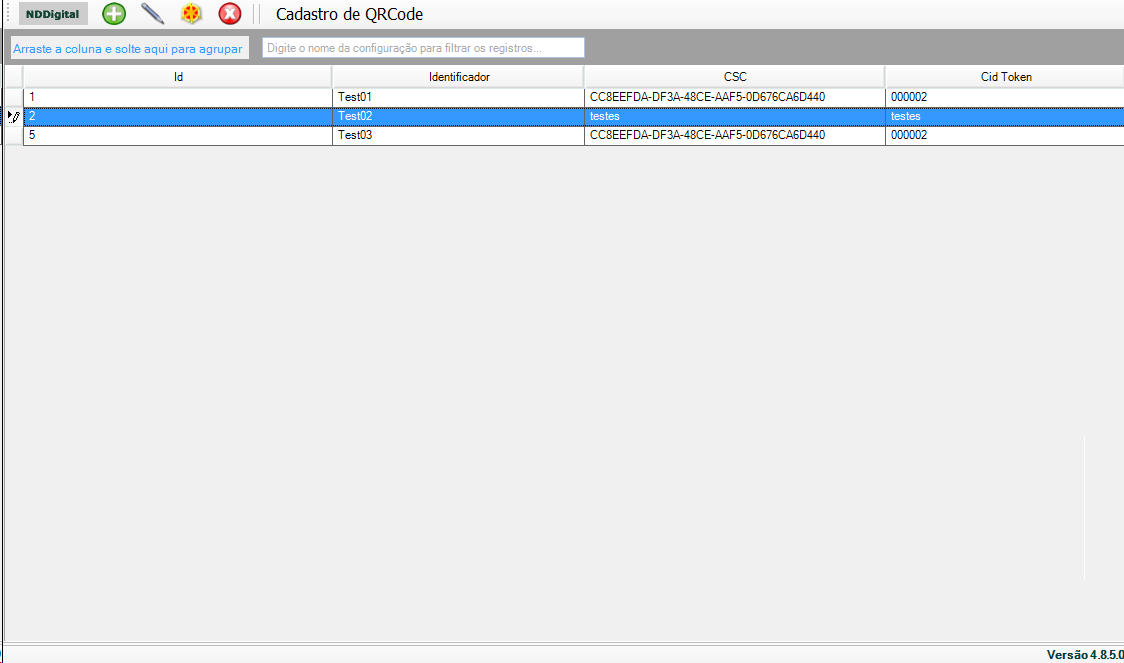
Task: Click the red X delete icon
Action: pos(229,14)
